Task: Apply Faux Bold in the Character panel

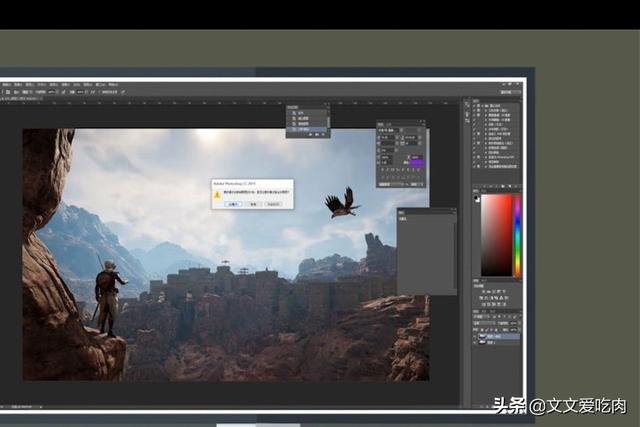Action: click(382, 170)
